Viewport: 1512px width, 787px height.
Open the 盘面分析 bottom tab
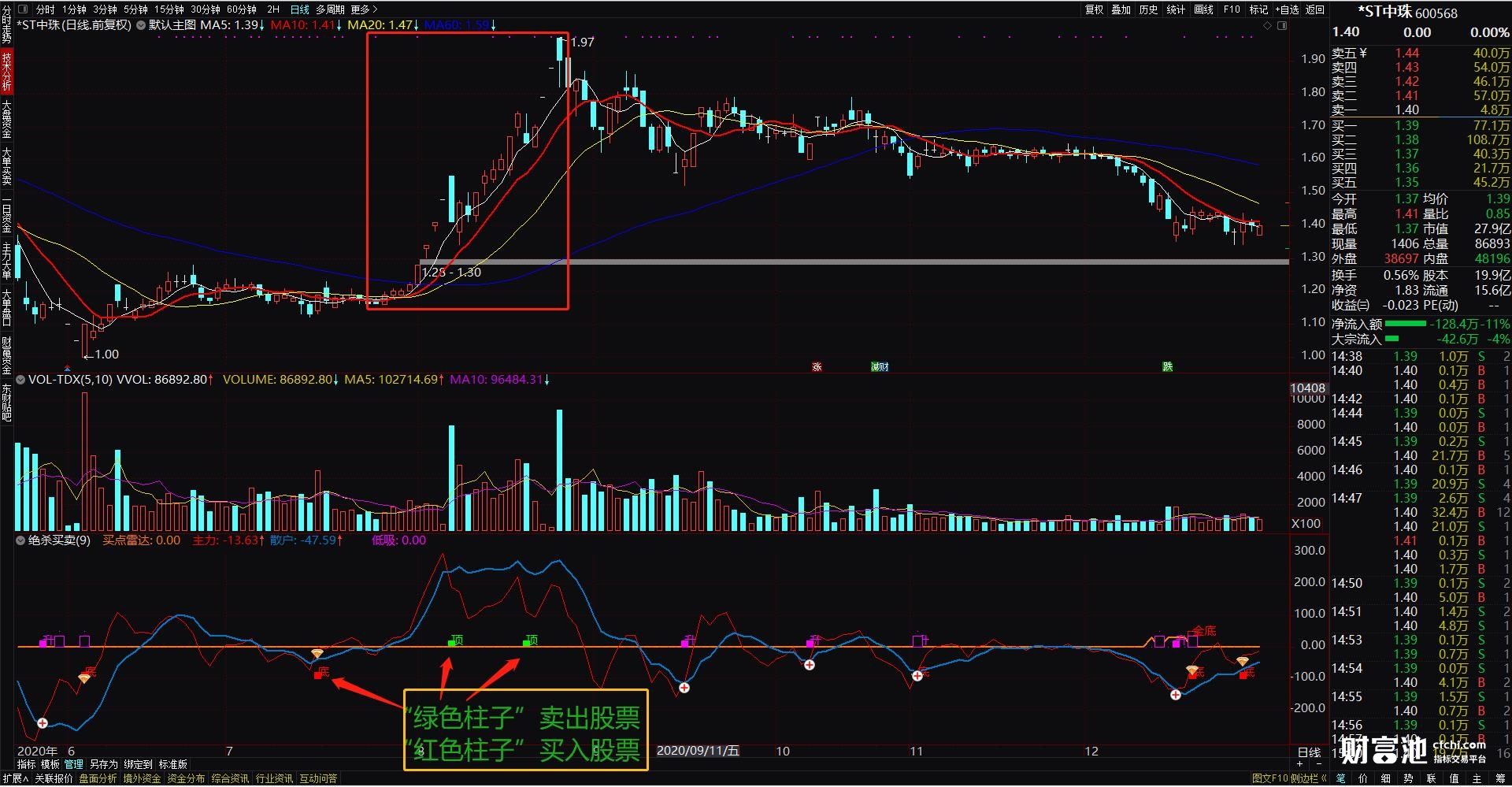pyautogui.click(x=98, y=778)
